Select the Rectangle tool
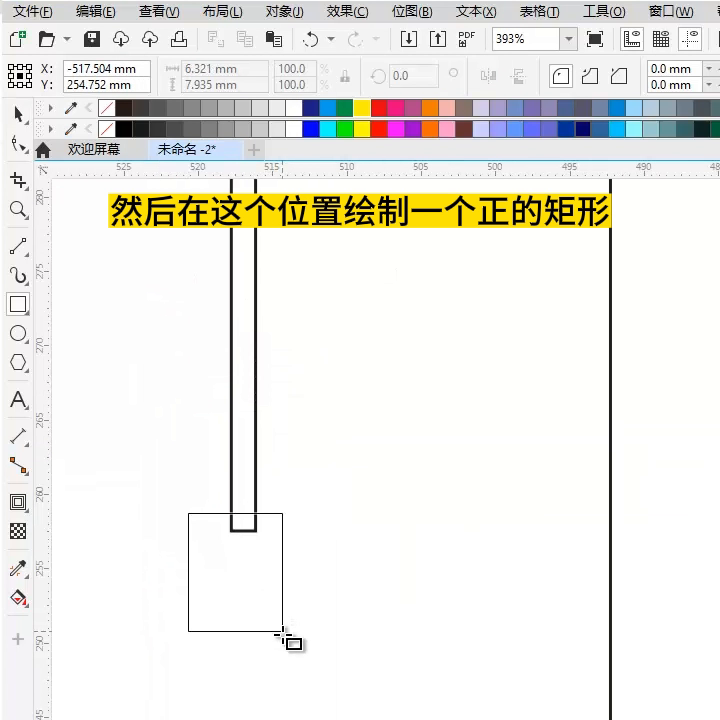720x720 pixels. click(18, 304)
